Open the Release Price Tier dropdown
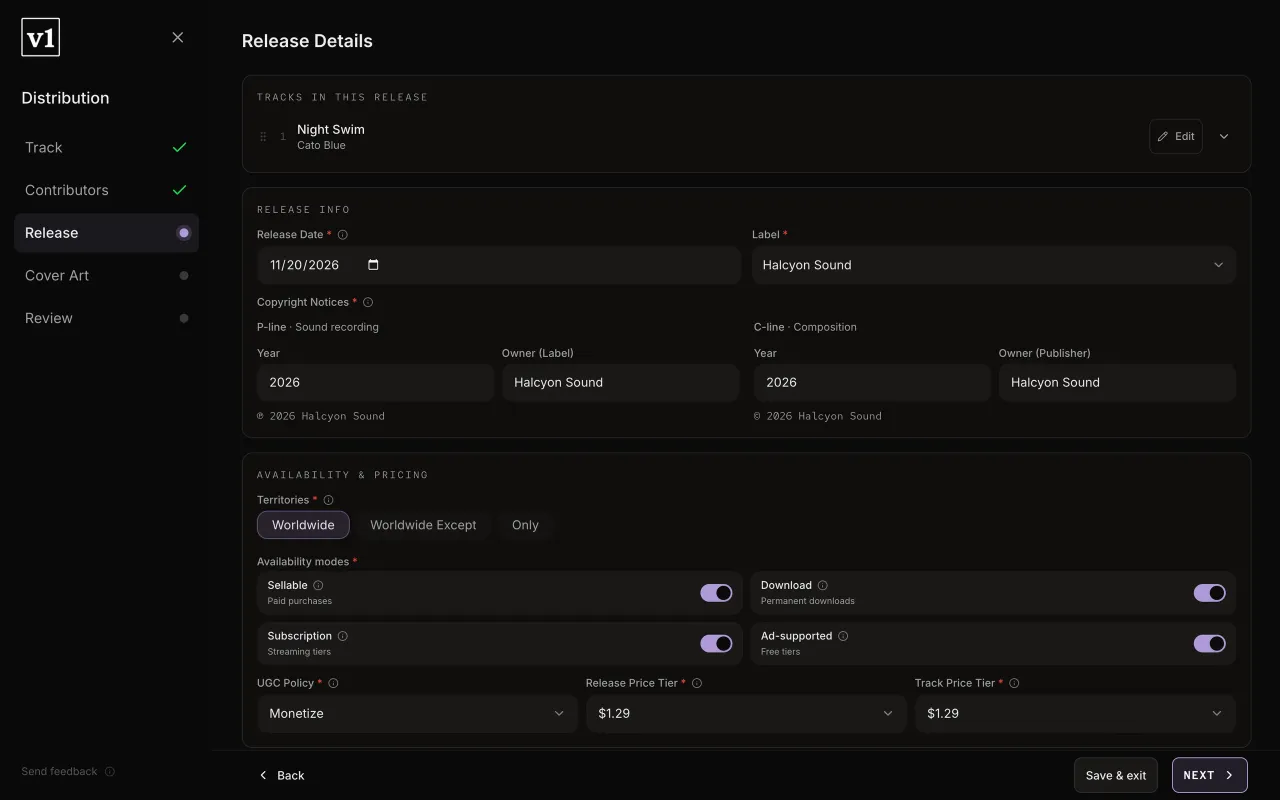This screenshot has height=800, width=1280. coord(746,714)
